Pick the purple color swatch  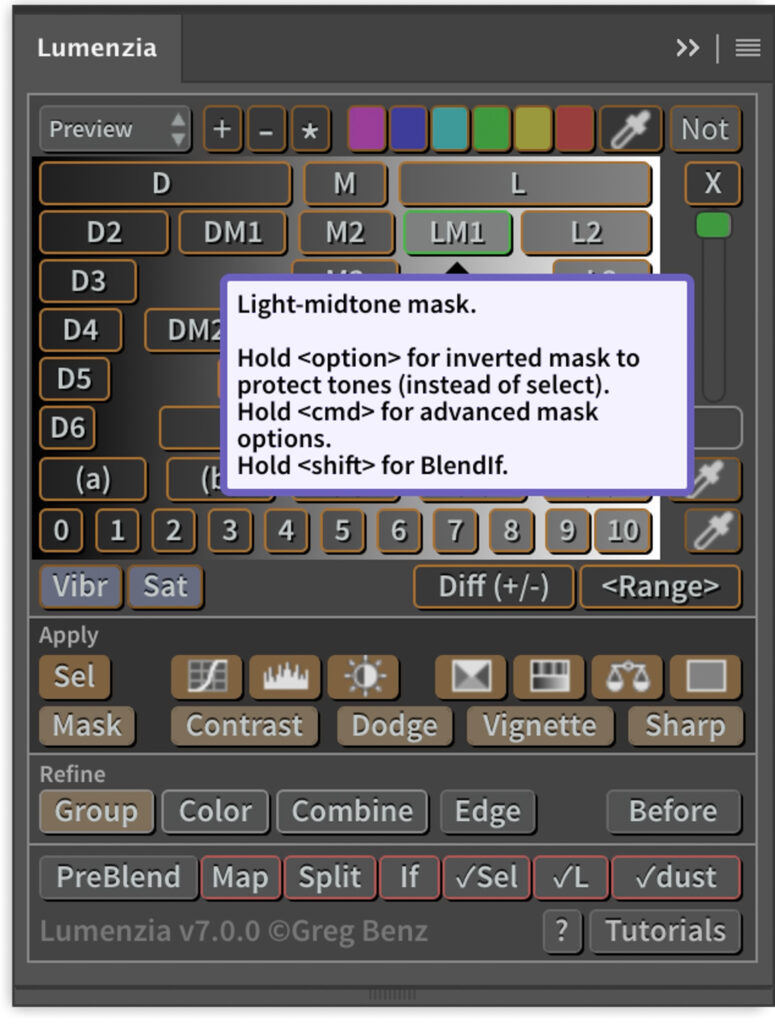click(366, 129)
